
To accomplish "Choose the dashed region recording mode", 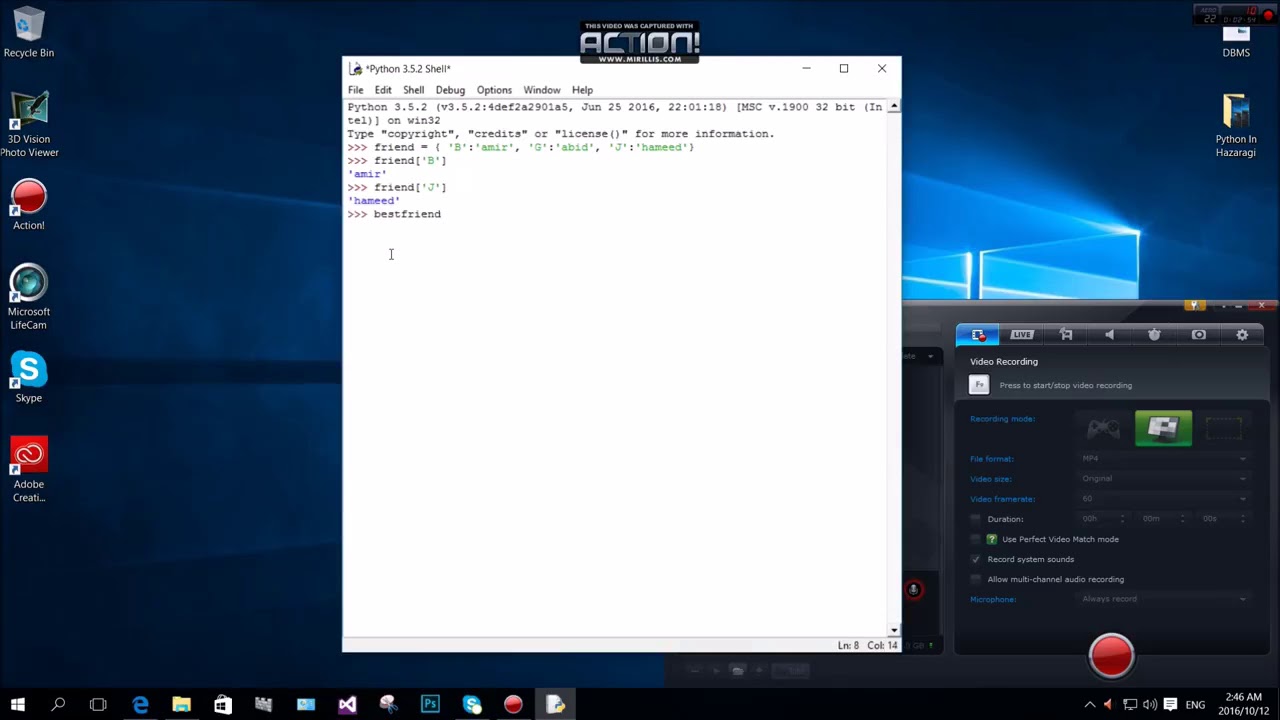I will tap(1223, 429).
